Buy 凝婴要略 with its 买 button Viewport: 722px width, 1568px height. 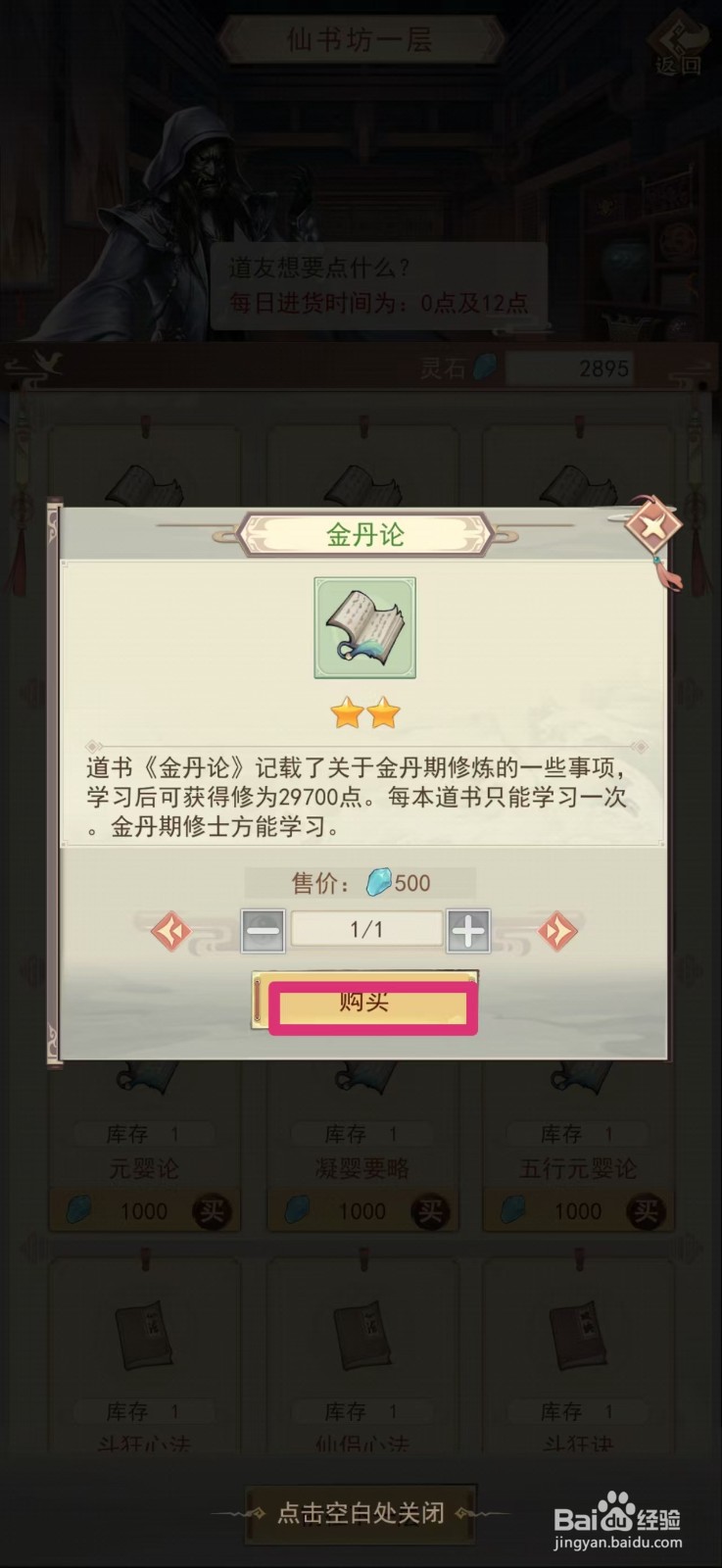coord(430,1211)
